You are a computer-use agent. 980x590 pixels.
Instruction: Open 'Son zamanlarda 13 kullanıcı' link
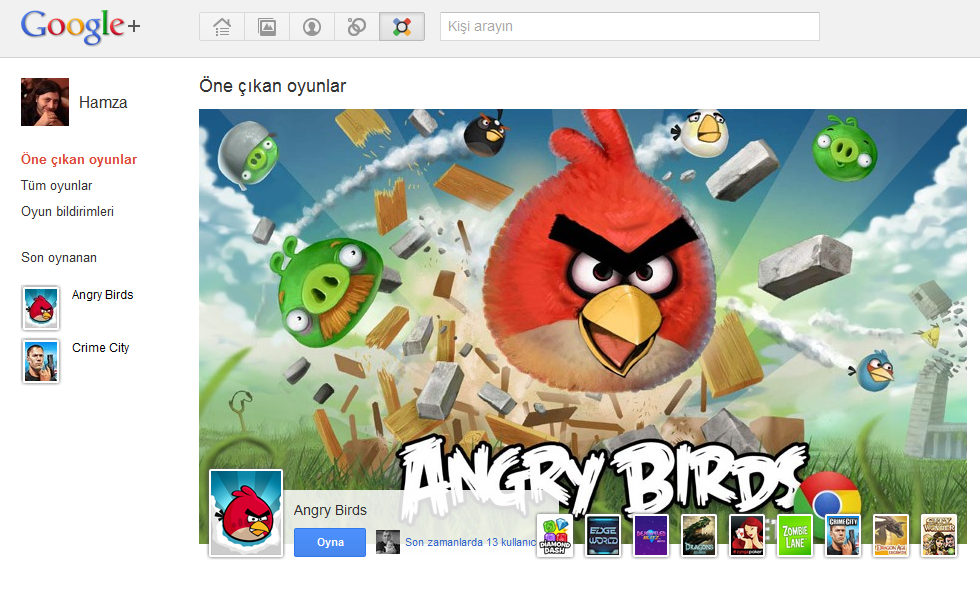click(470, 542)
